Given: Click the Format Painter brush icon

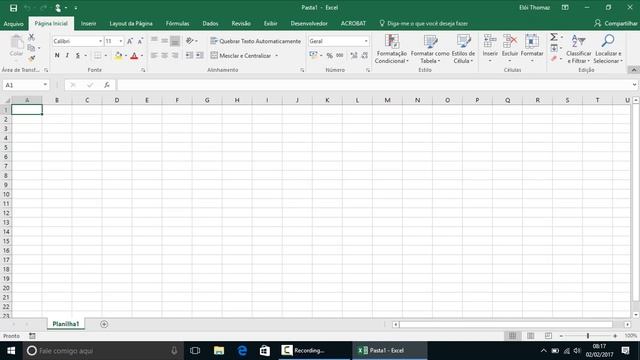Looking at the screenshot, I should 31,59.
